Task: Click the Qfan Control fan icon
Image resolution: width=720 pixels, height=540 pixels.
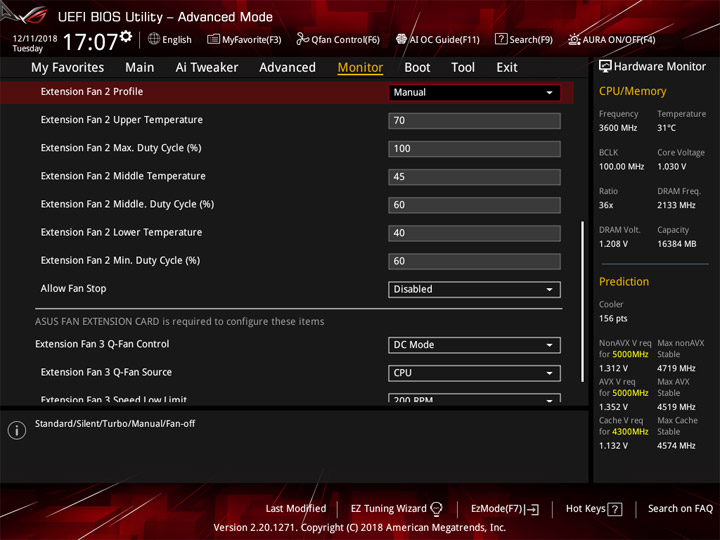Action: tap(302, 39)
